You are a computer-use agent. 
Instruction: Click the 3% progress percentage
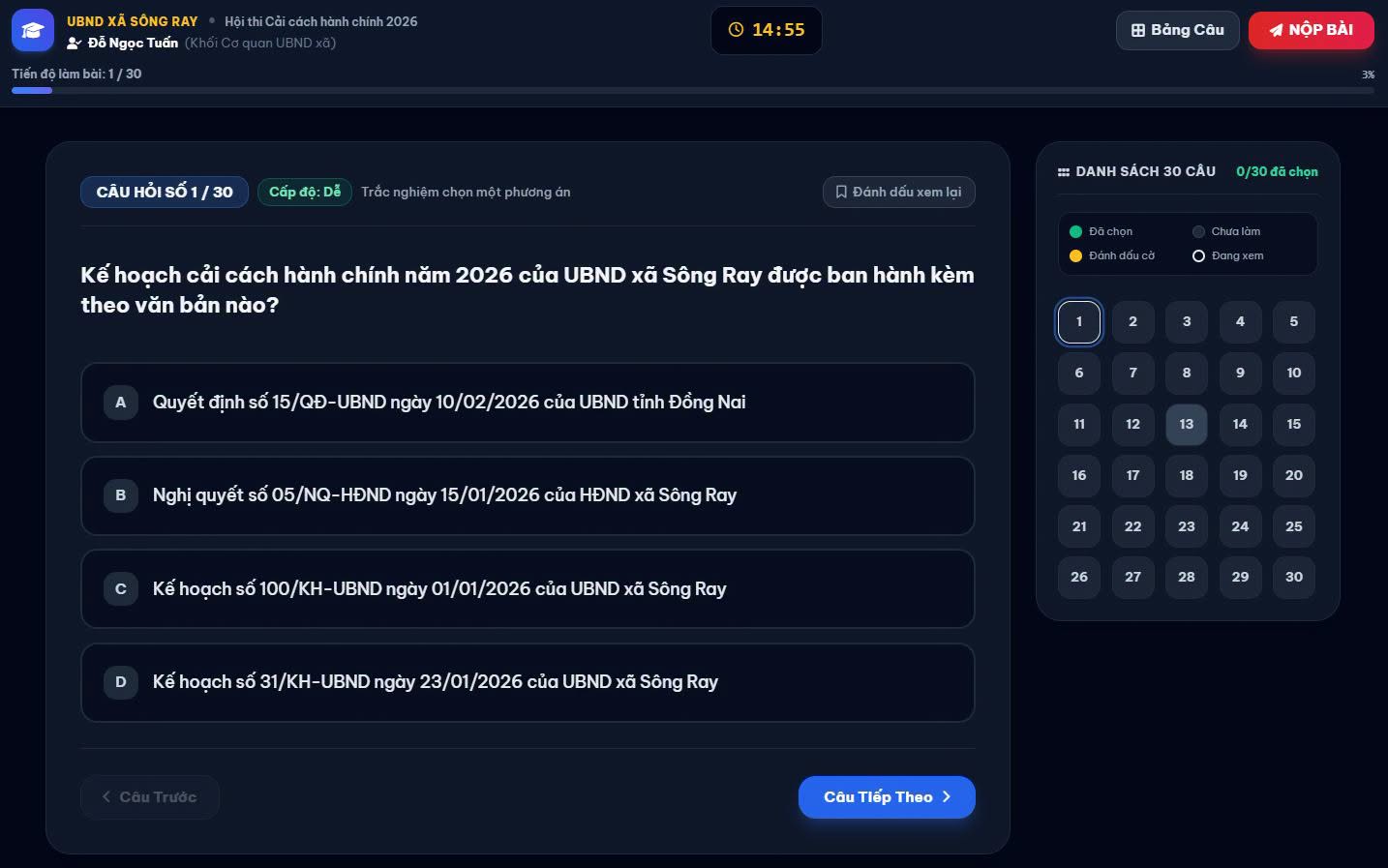1368,75
